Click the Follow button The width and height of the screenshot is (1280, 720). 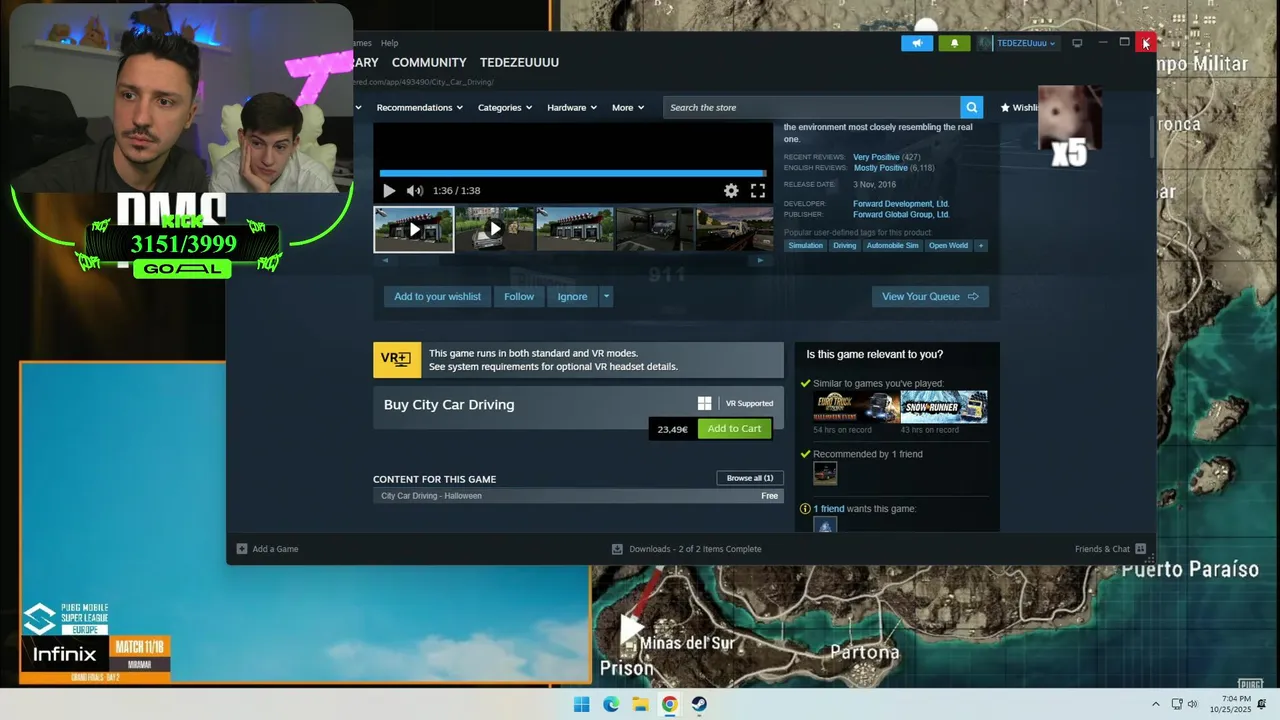click(519, 296)
